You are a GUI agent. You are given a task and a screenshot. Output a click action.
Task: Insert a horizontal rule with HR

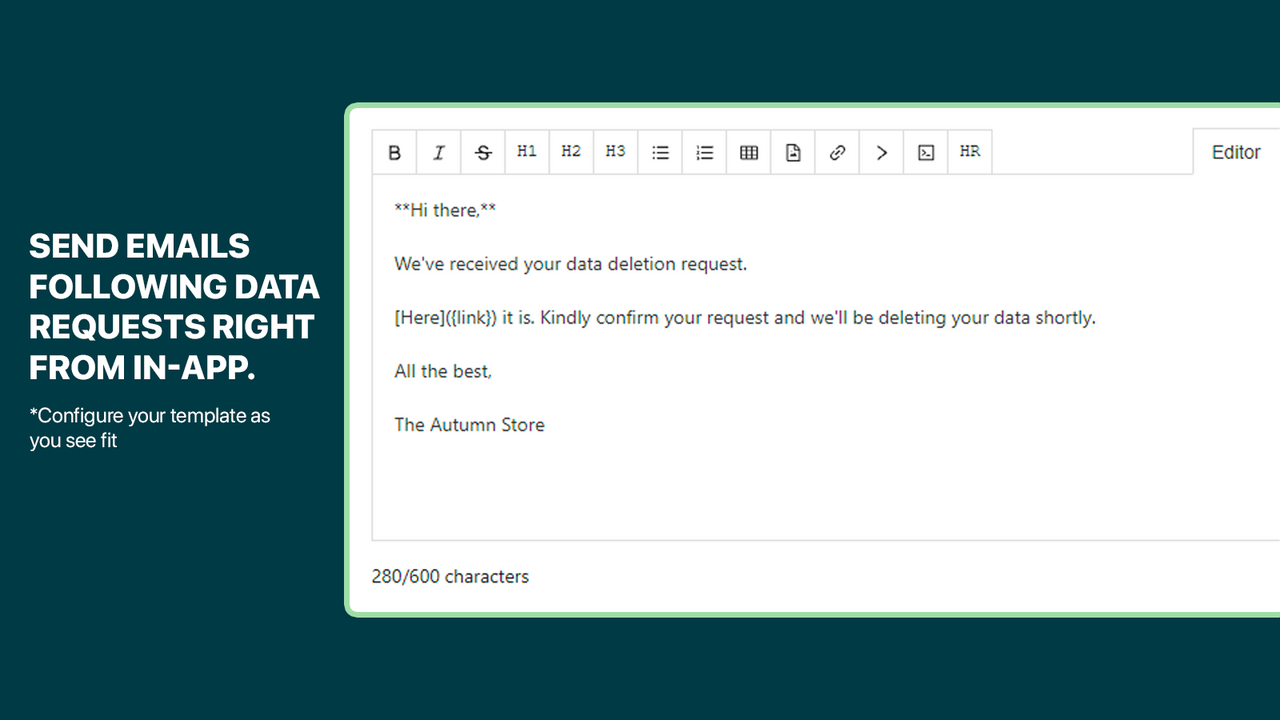pos(970,152)
